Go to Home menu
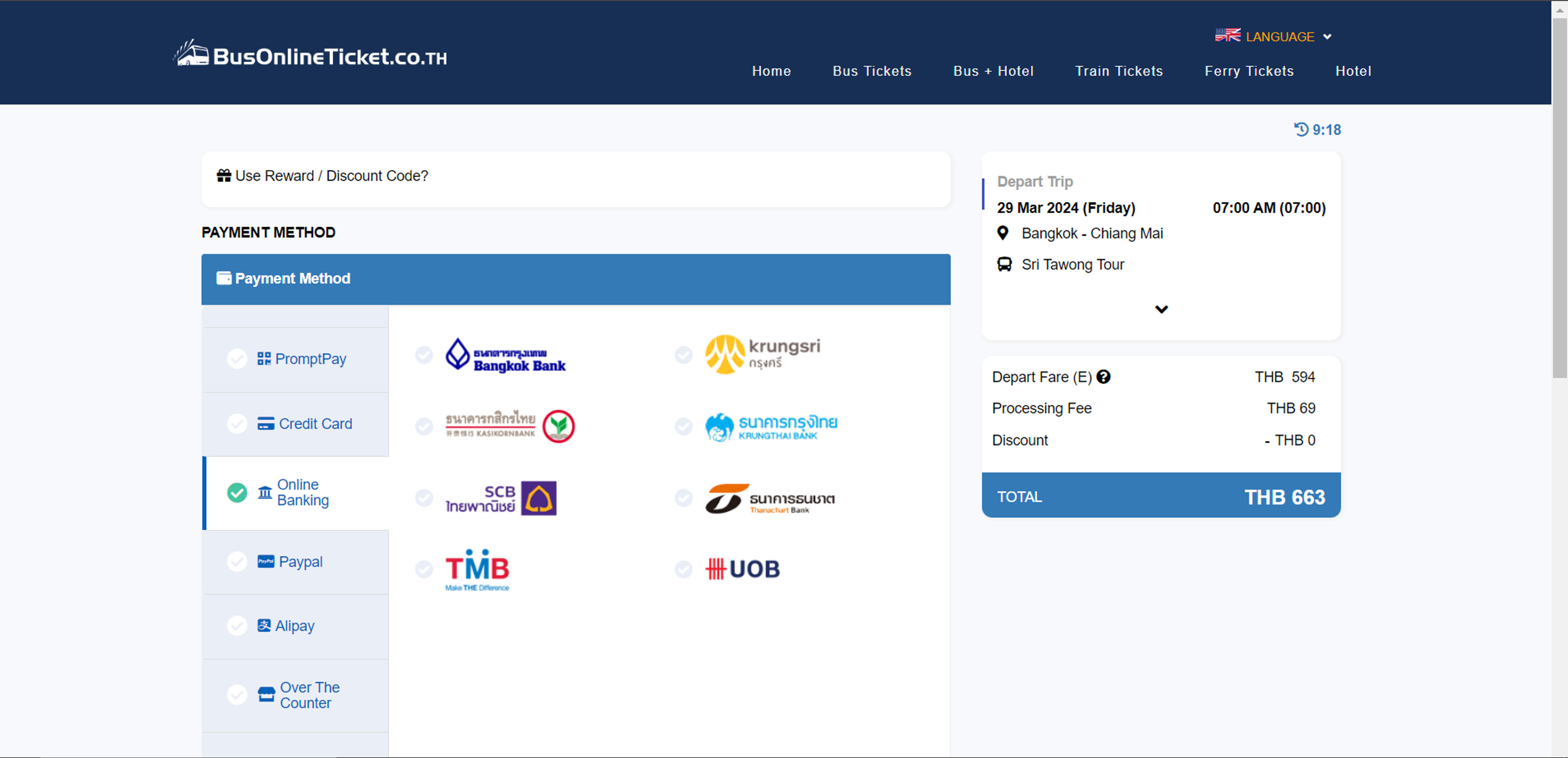Viewport: 1568px width, 758px height. coord(771,71)
